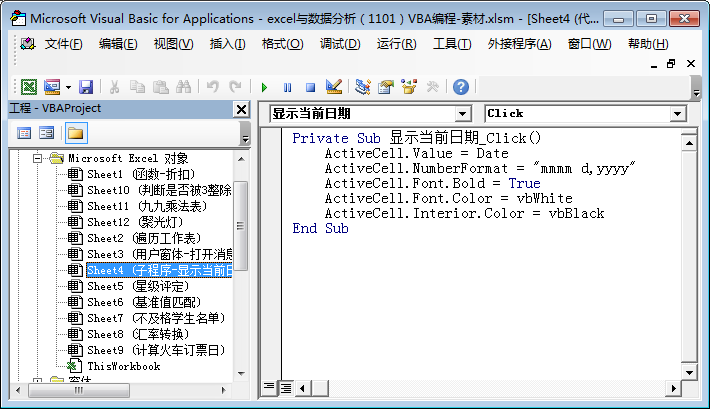Open the procedure dropdown showing Click
This screenshot has height=409, width=710.
[677, 114]
